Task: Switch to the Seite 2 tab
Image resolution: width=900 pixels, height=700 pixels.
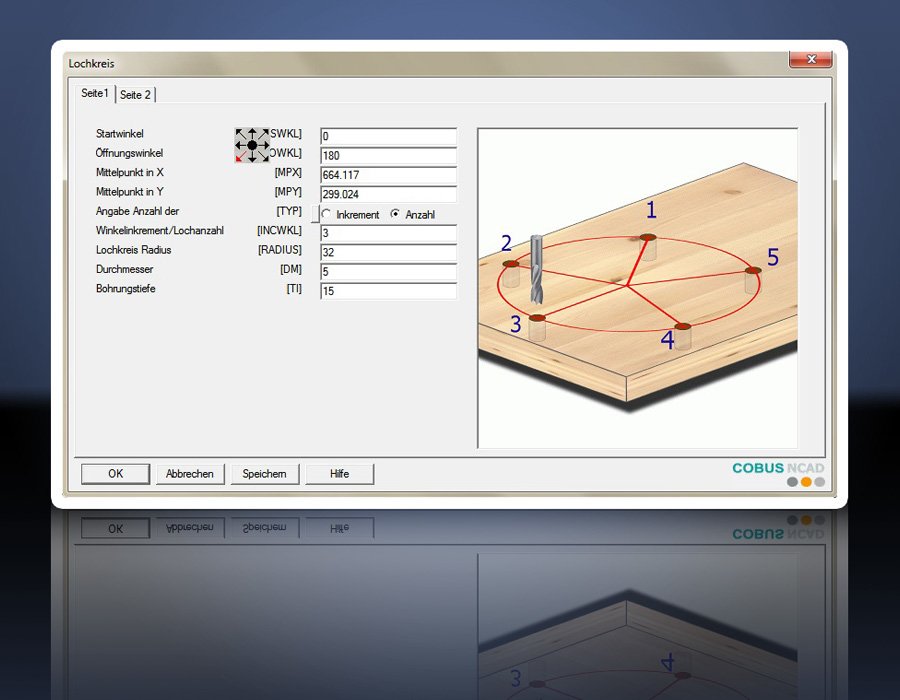Action: pyautogui.click(x=135, y=95)
